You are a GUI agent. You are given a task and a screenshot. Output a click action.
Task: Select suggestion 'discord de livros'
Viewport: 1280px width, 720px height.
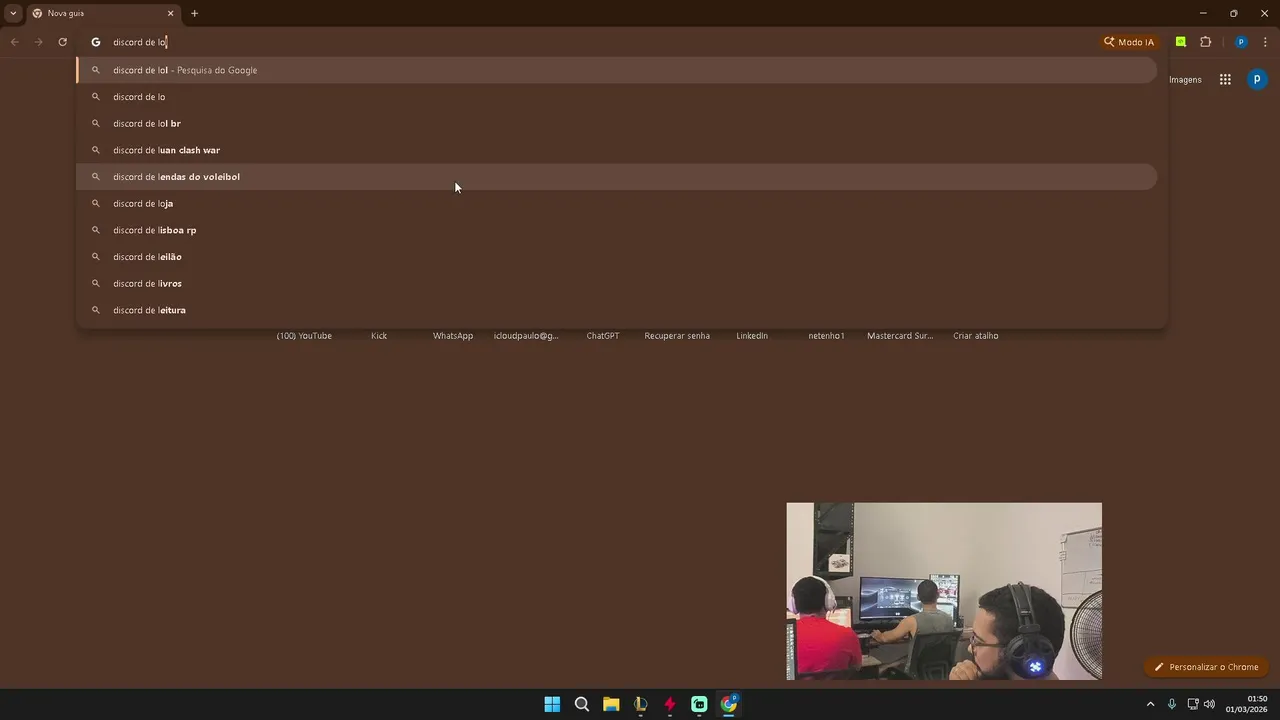[x=617, y=283]
